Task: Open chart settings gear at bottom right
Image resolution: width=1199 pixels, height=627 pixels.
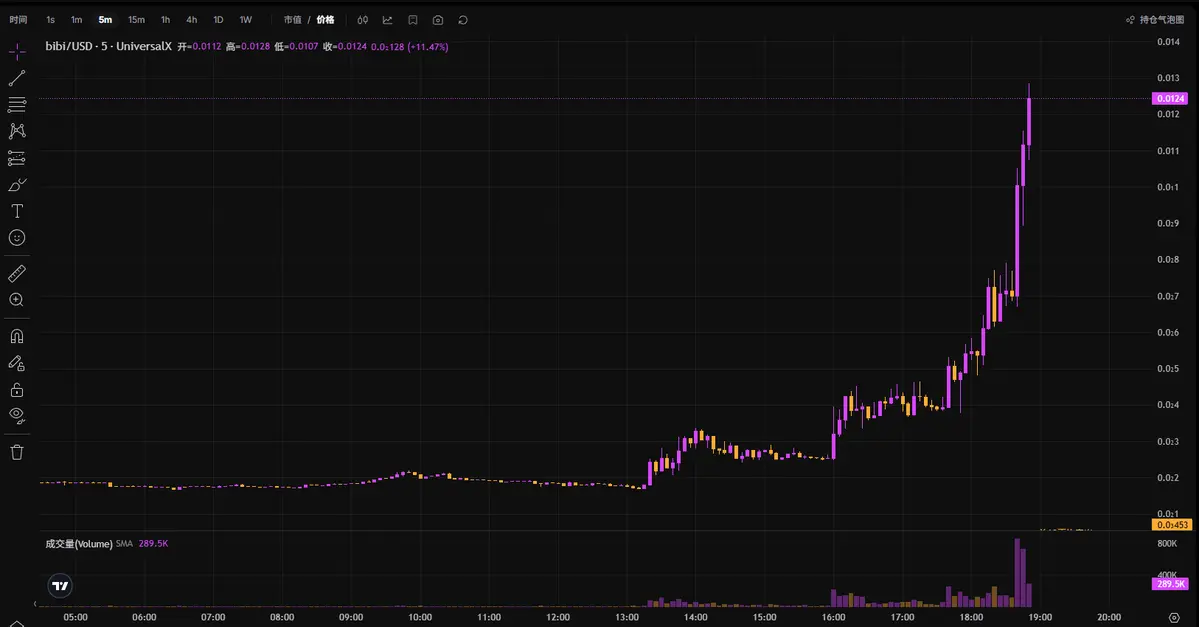Action: pyautogui.click(x=1174, y=617)
